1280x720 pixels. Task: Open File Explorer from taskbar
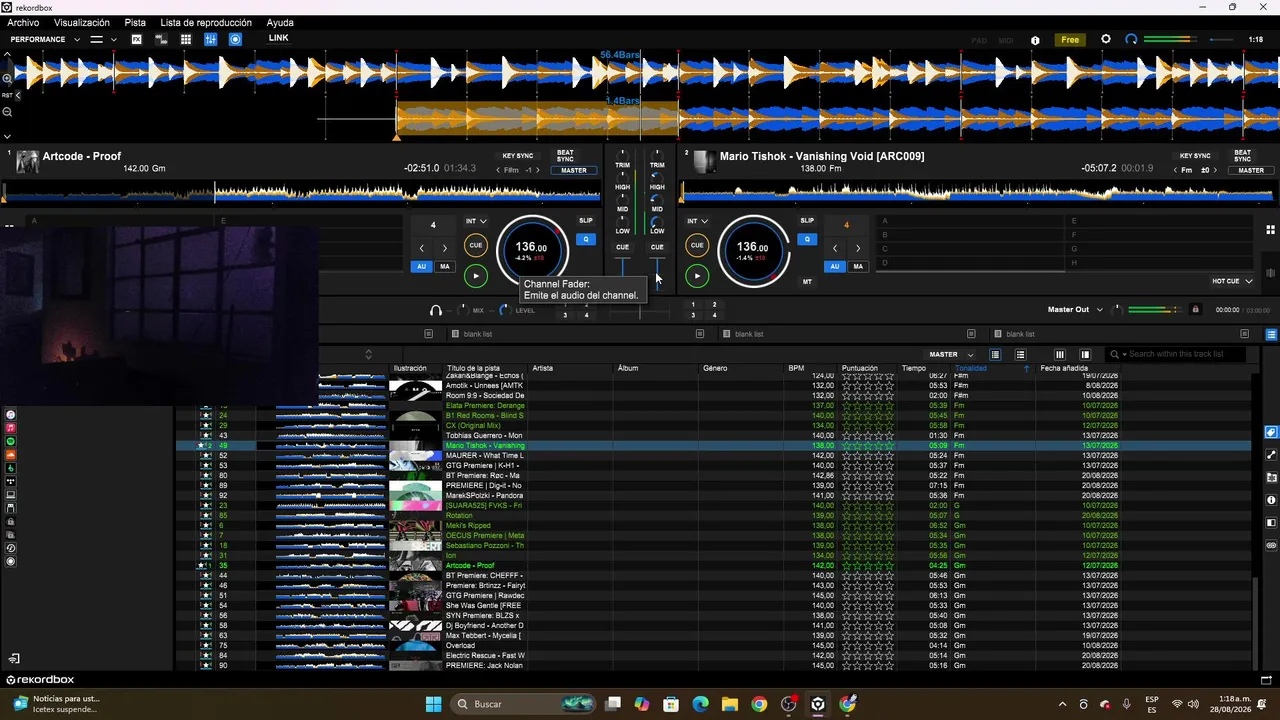[x=730, y=704]
